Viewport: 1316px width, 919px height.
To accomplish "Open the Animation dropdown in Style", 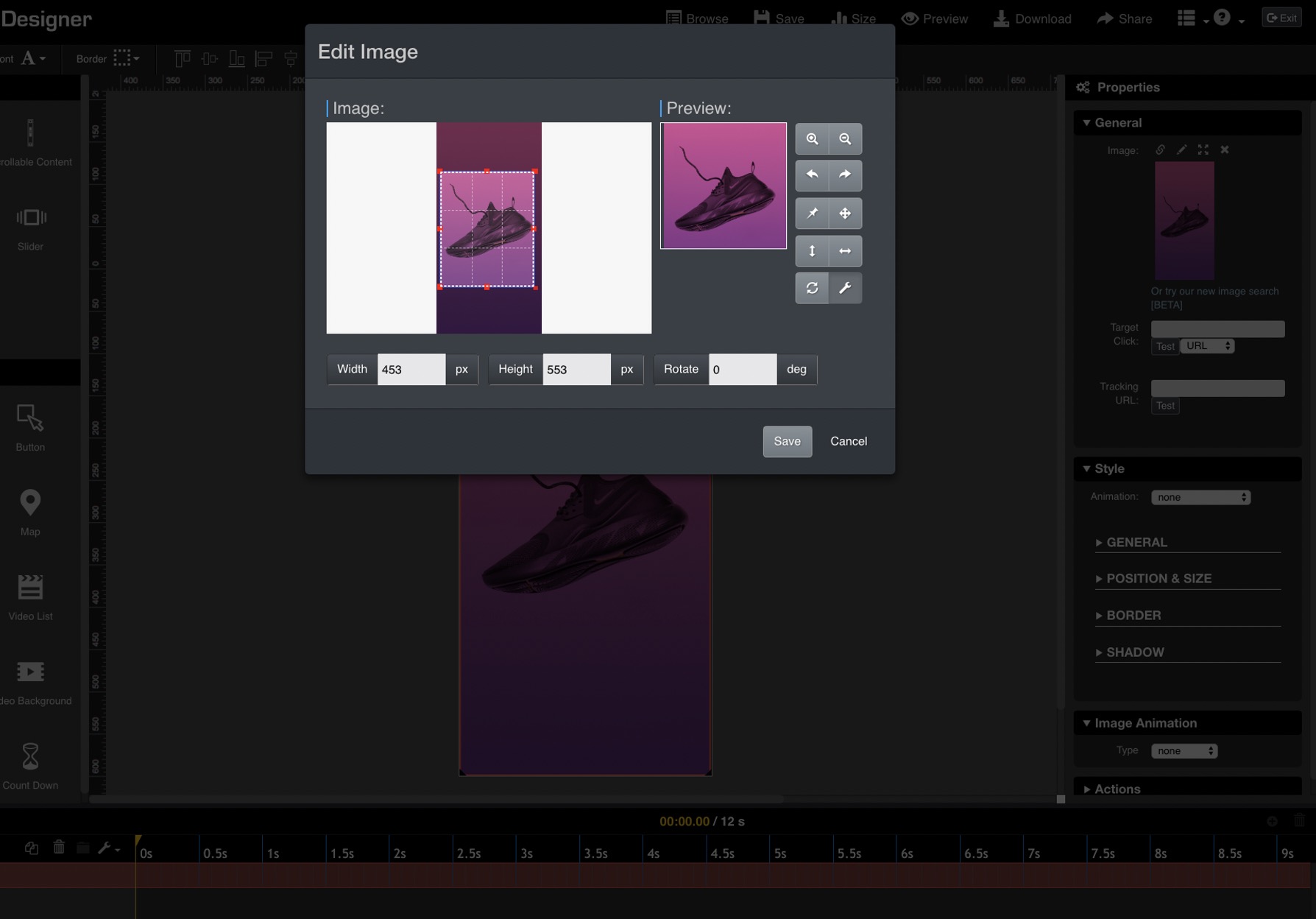I will point(1200,498).
